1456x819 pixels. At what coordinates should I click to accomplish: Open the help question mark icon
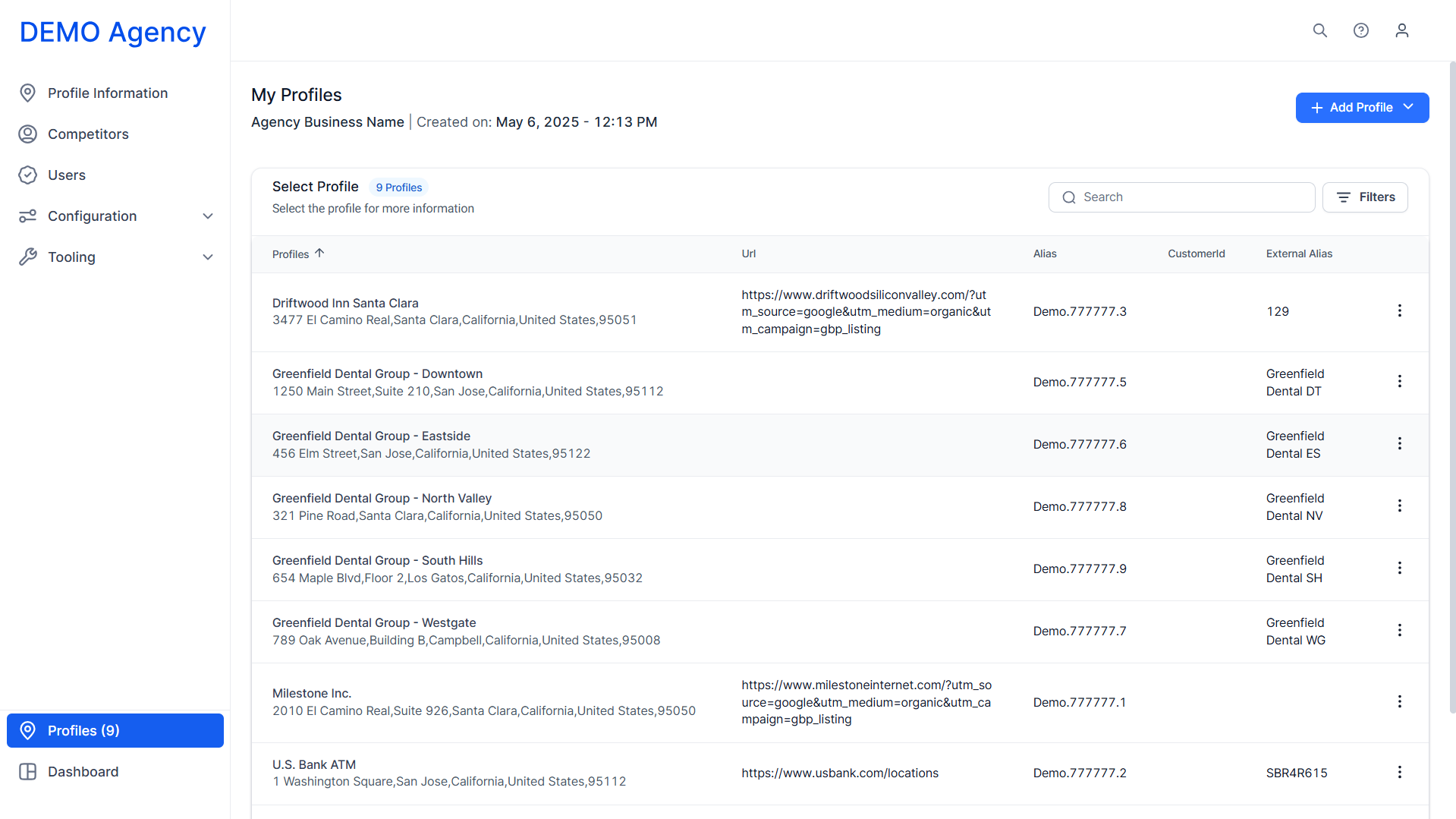coord(1361,30)
